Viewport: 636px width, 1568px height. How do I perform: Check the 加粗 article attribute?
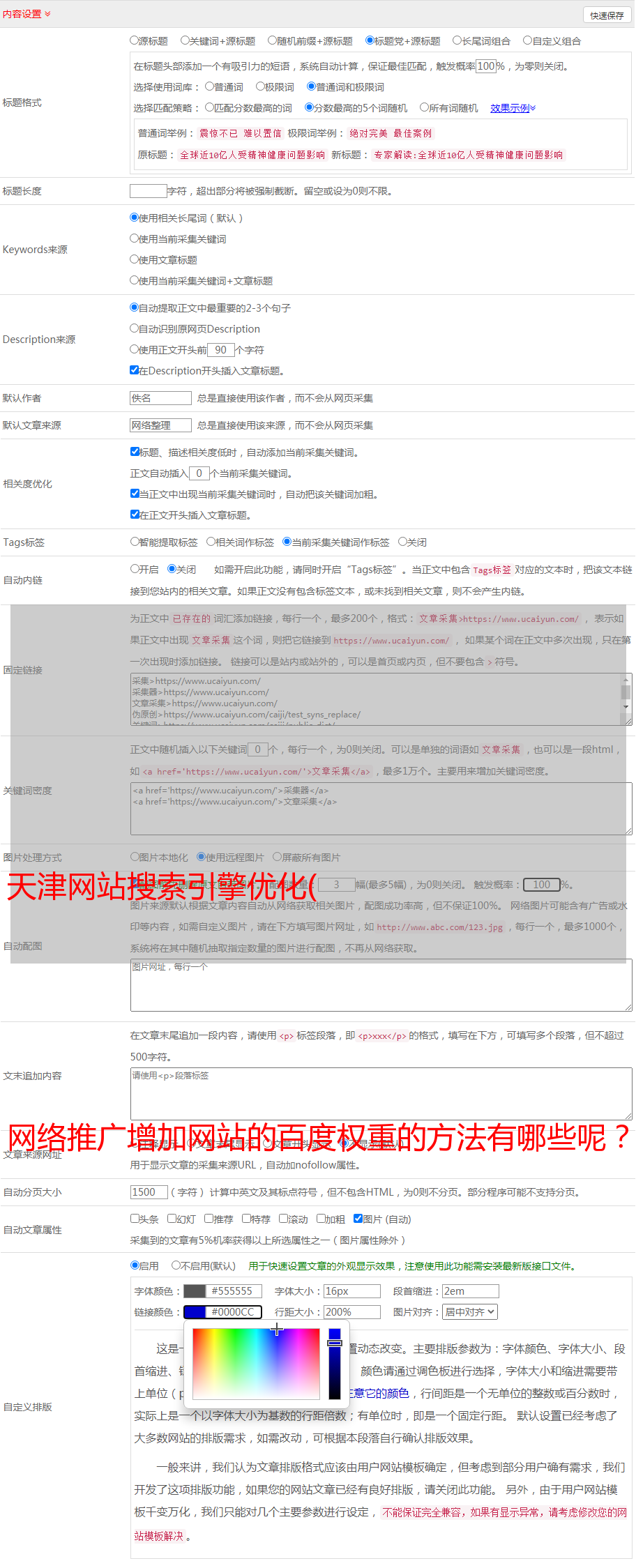321,1219
